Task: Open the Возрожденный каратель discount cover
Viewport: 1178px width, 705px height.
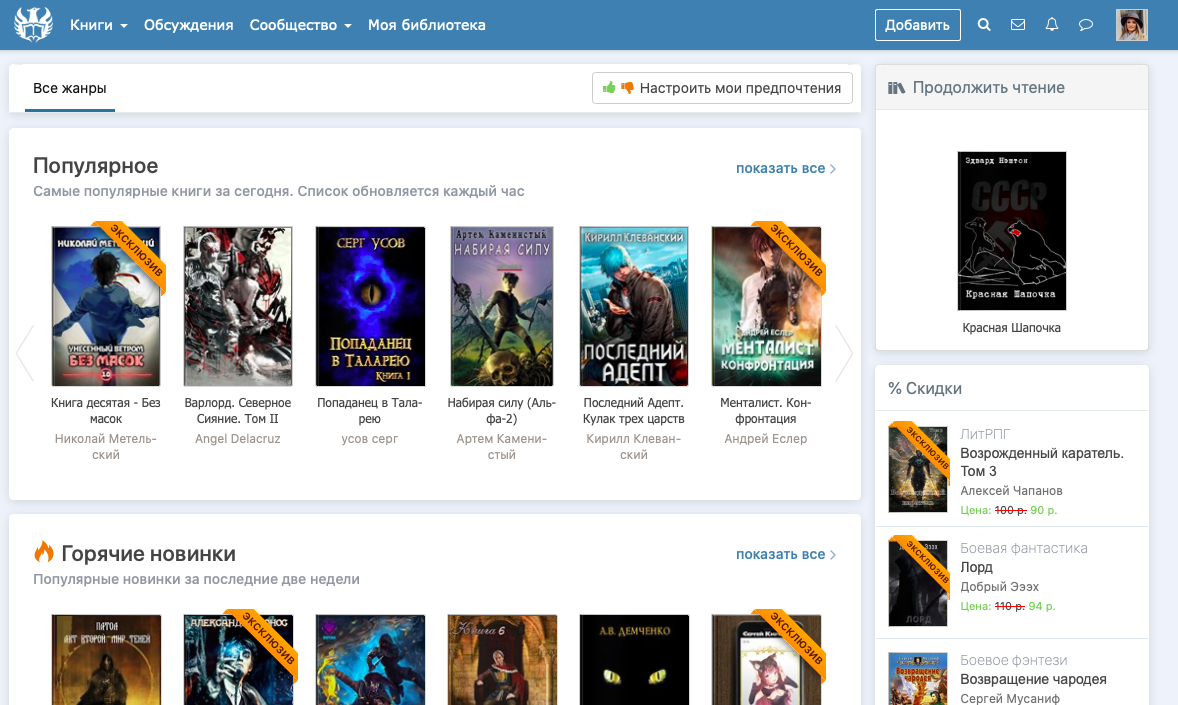Action: pyautogui.click(x=918, y=468)
